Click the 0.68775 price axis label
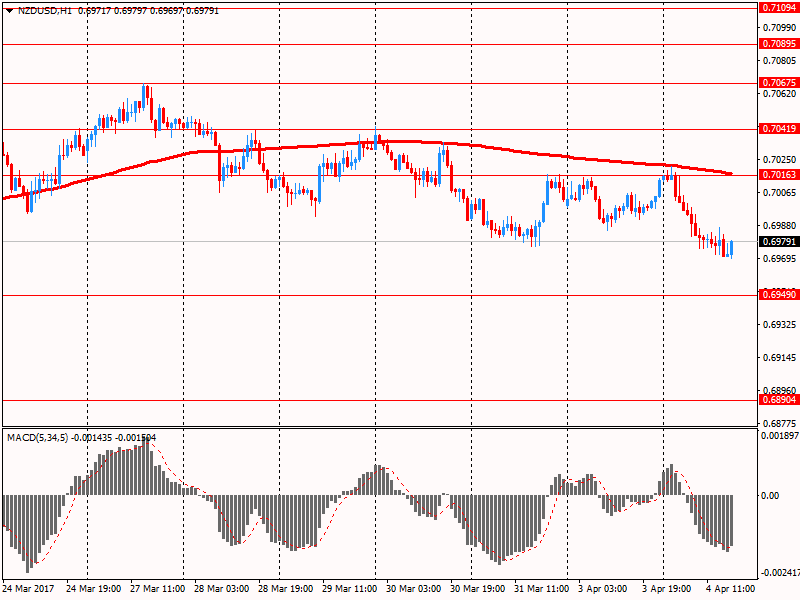The image size is (800, 600). point(780,423)
